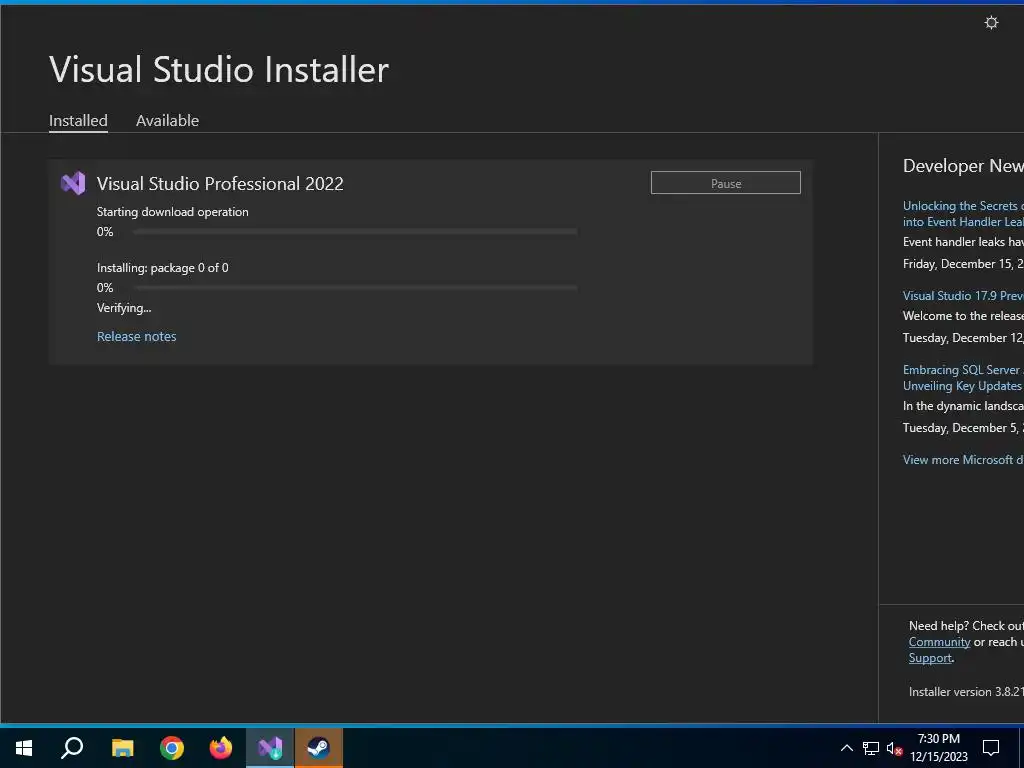The width and height of the screenshot is (1024, 768).
Task: Open the Developer Community link
Action: pyautogui.click(x=939, y=642)
